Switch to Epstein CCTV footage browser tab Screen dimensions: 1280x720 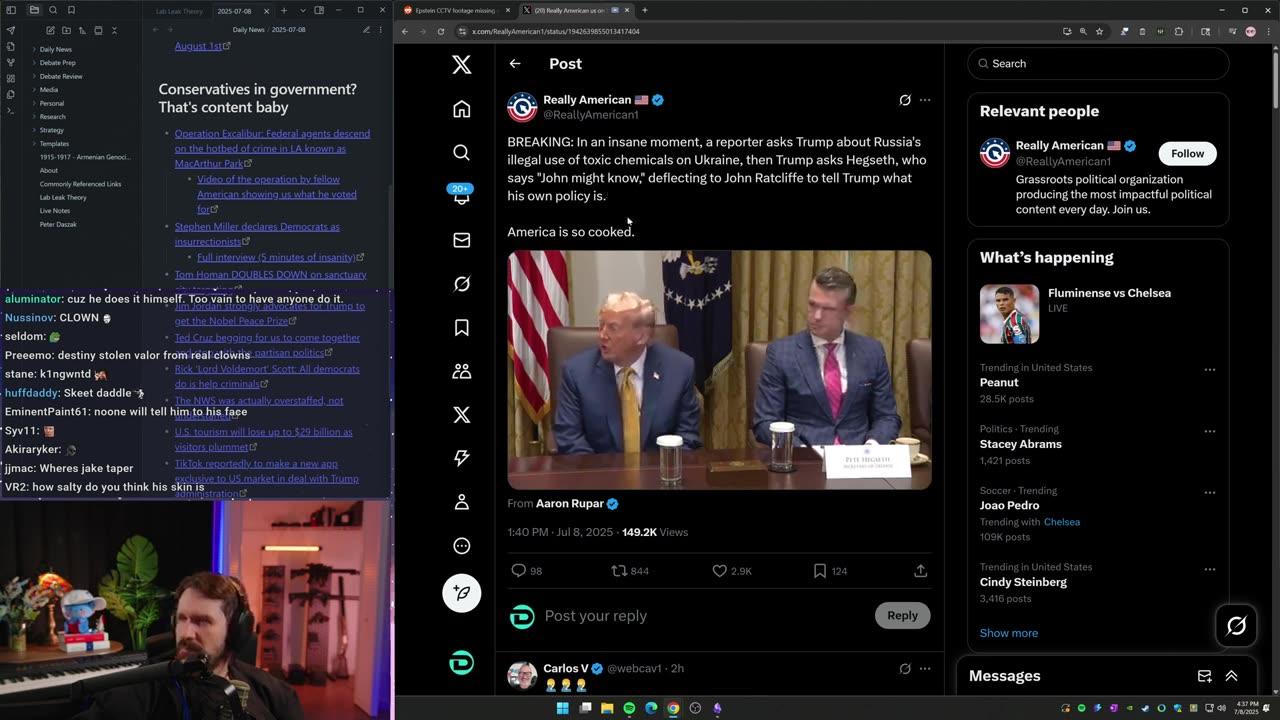[x=455, y=10]
